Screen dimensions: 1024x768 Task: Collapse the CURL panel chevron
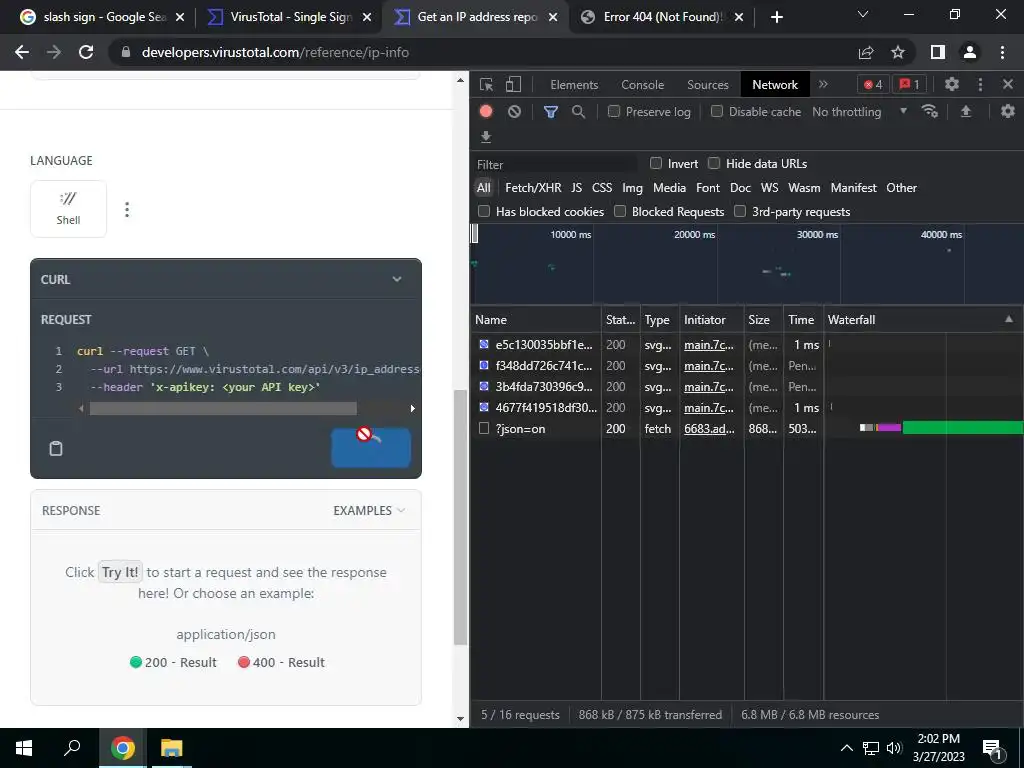point(396,279)
